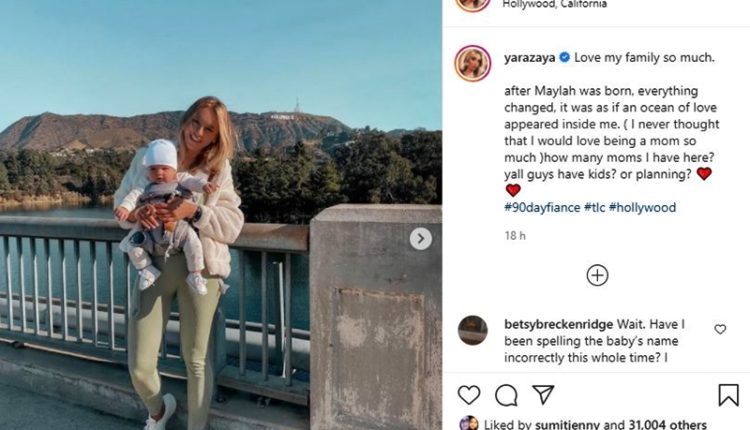Click the yarazaya username in caption
The width and height of the screenshot is (750, 430).
pyautogui.click(x=529, y=58)
